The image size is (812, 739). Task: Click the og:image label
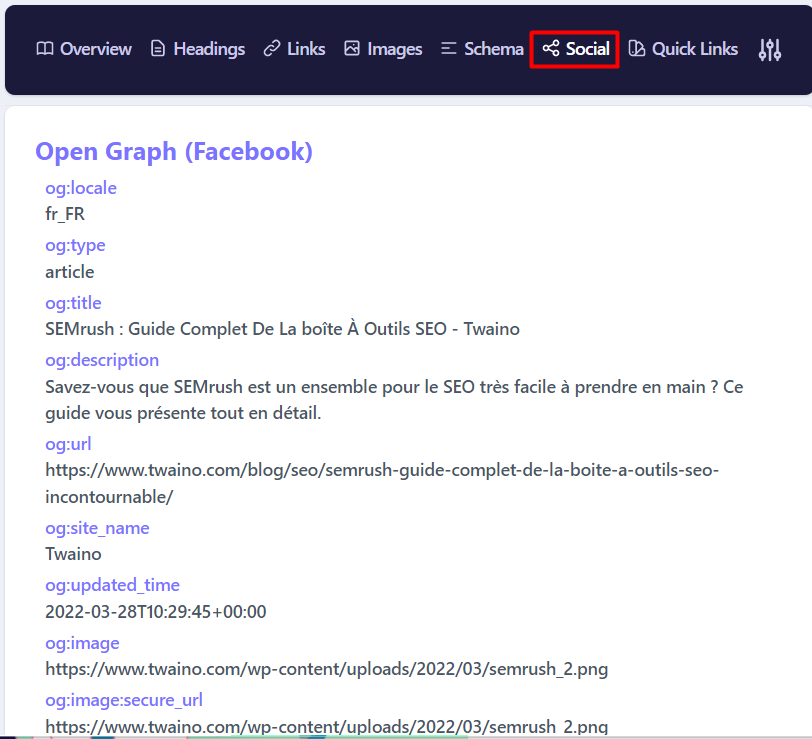point(82,643)
